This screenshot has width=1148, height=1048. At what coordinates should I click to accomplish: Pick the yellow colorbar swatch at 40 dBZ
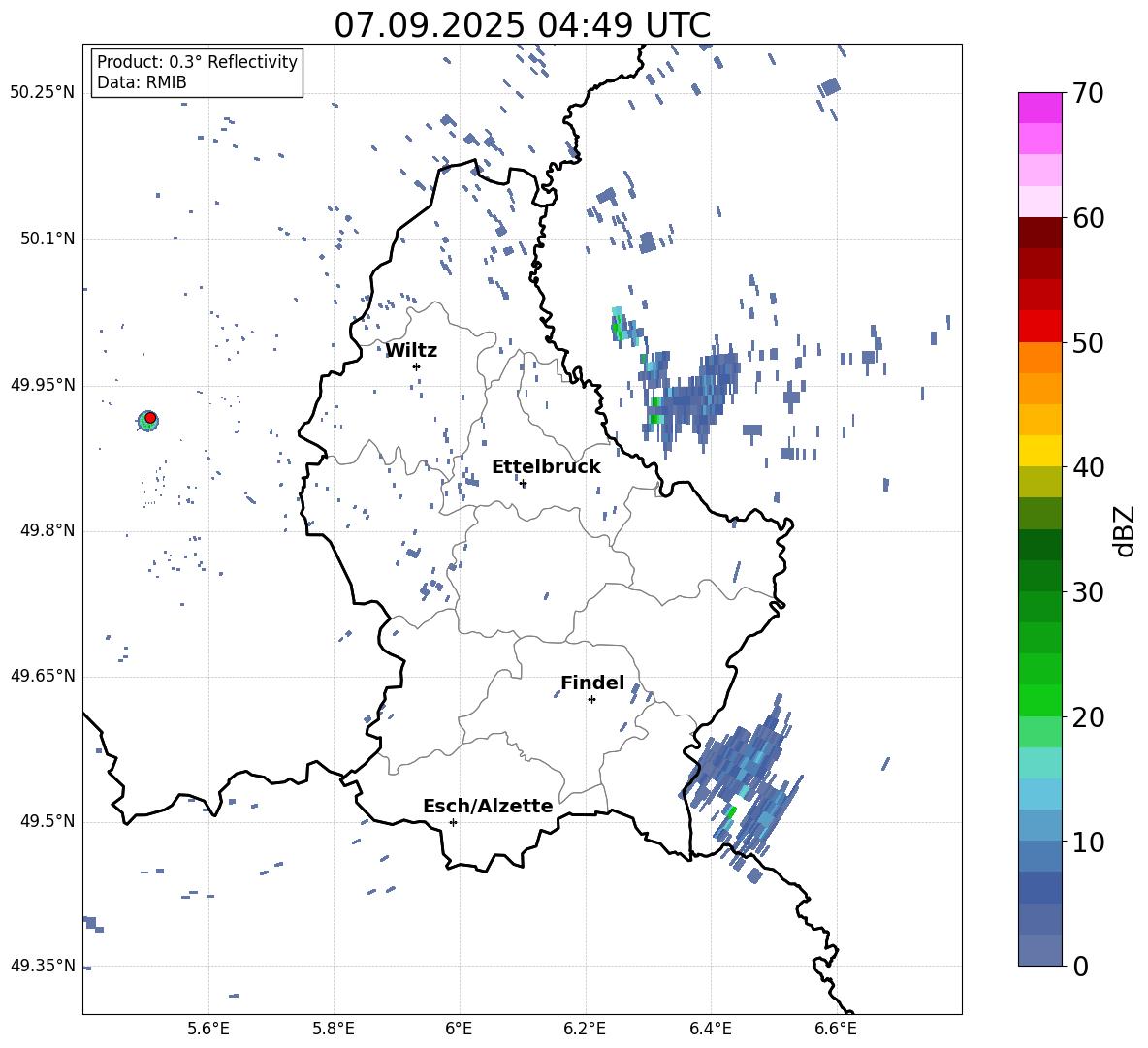pyautogui.click(x=1040, y=452)
